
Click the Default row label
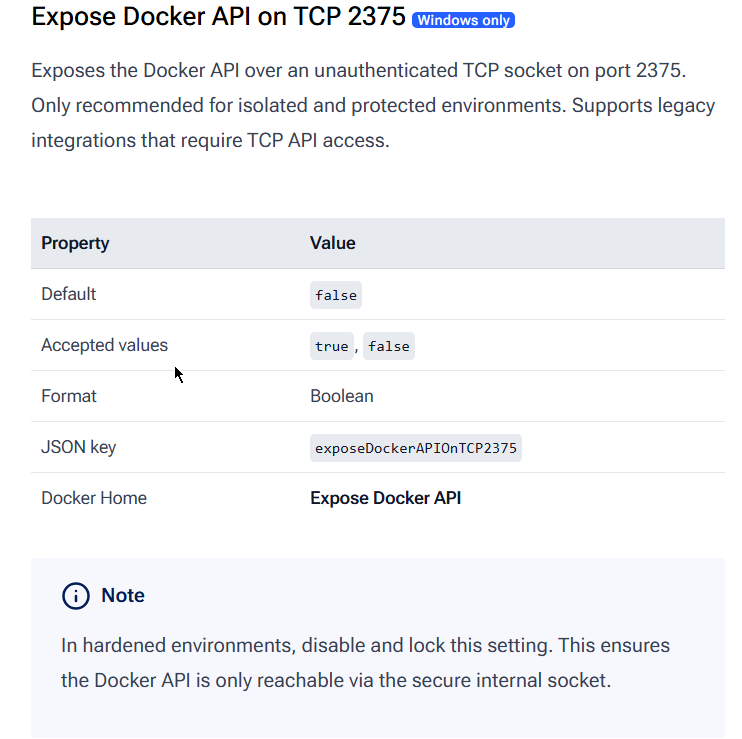69,294
